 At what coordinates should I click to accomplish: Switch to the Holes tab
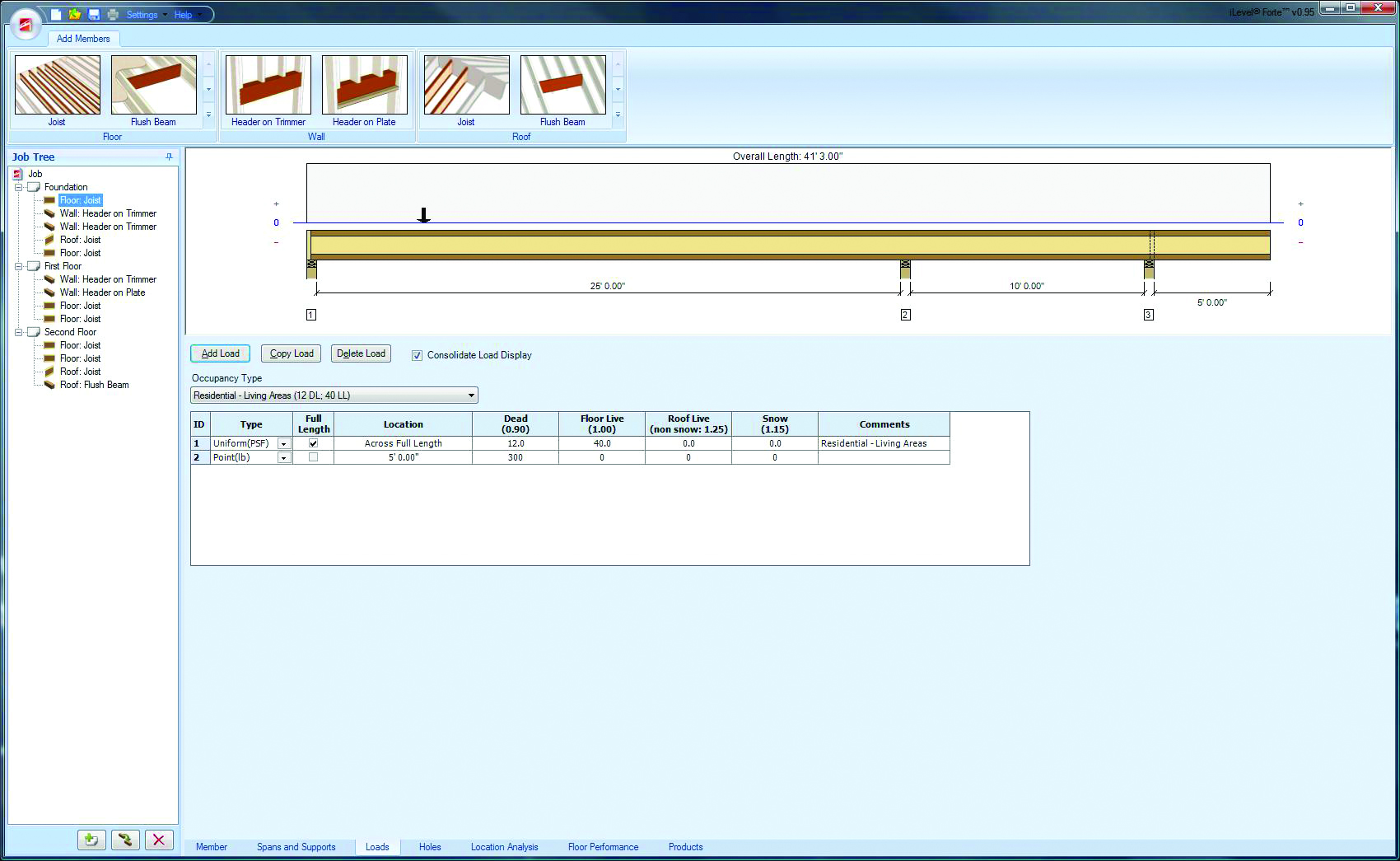[430, 847]
